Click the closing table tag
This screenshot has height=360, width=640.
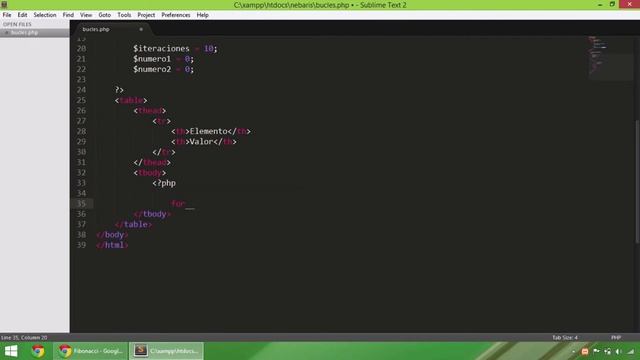(x=133, y=224)
